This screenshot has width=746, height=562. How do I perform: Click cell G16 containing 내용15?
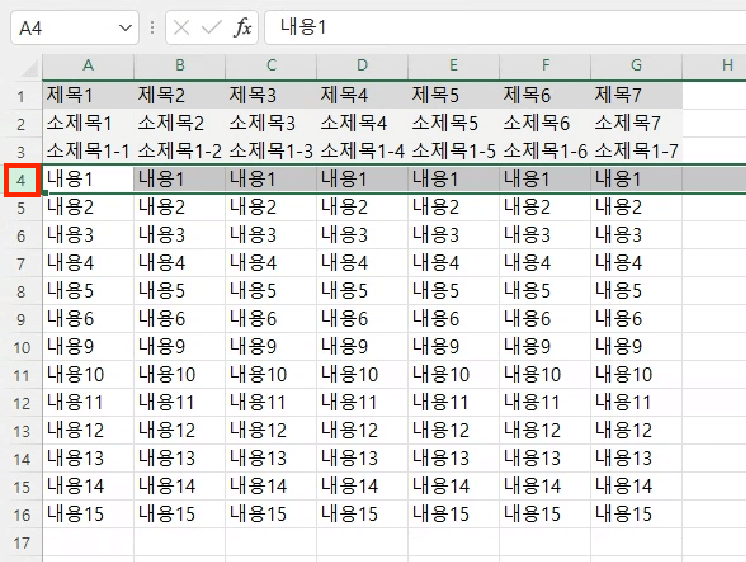(636, 514)
